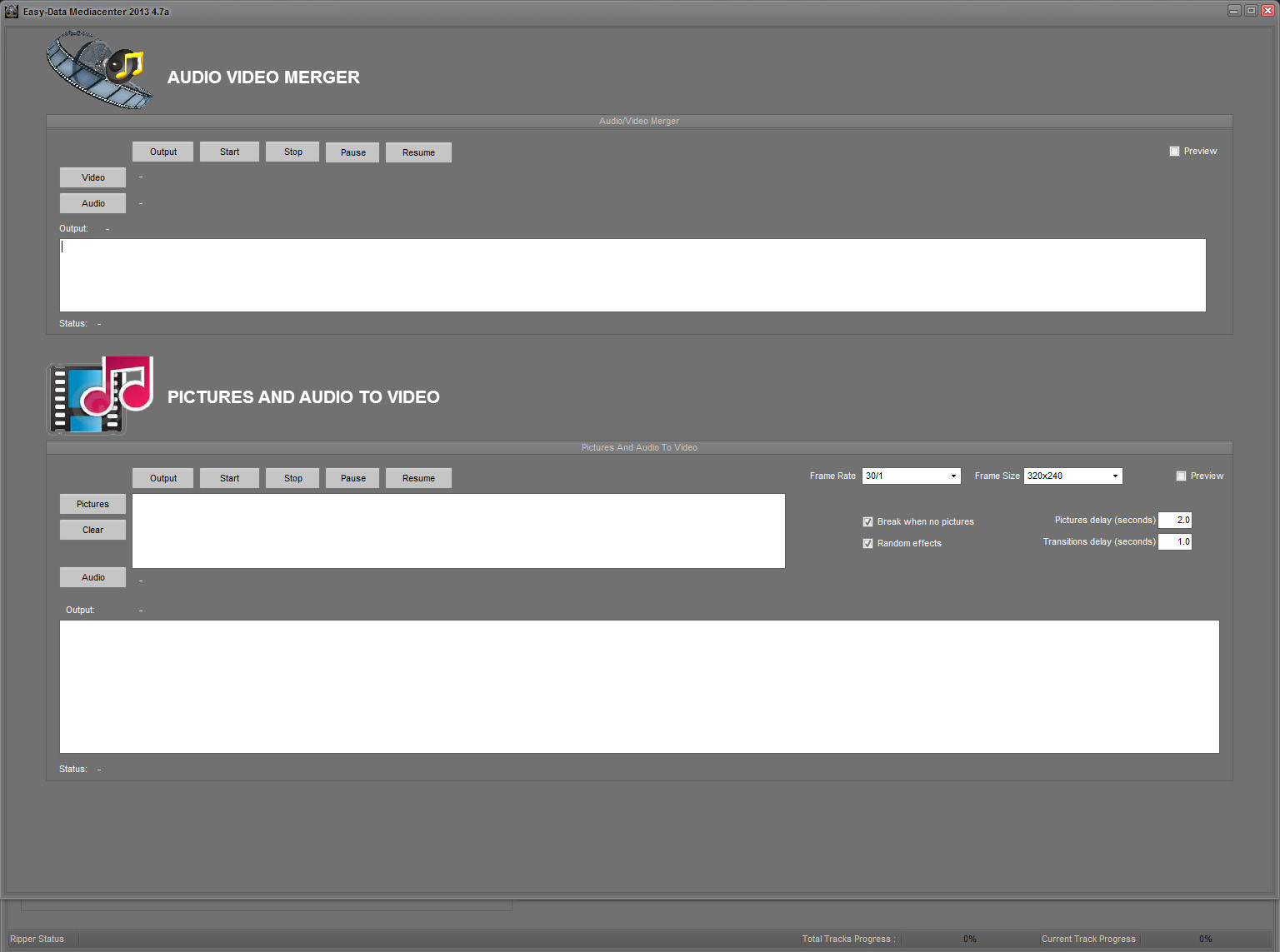1280x952 pixels.
Task: Click the Pictures And Audio To Video icon
Action: coord(100,396)
